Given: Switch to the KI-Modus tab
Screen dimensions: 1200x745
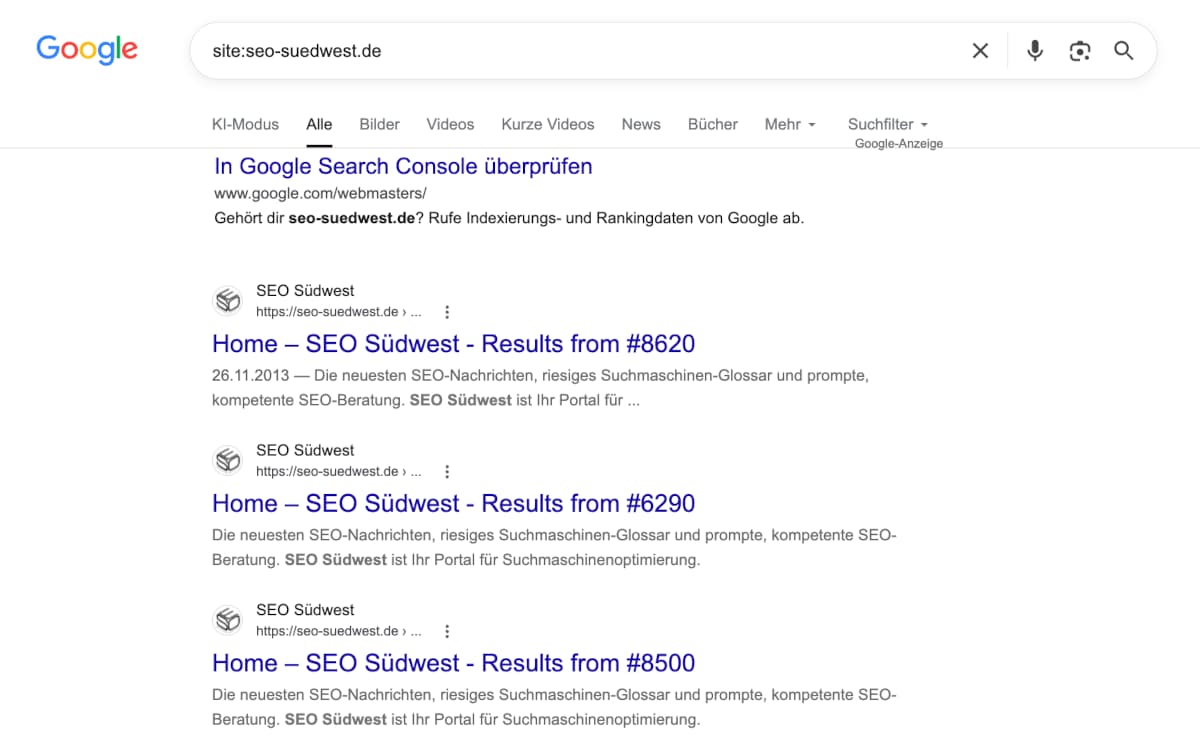Looking at the screenshot, I should (245, 124).
